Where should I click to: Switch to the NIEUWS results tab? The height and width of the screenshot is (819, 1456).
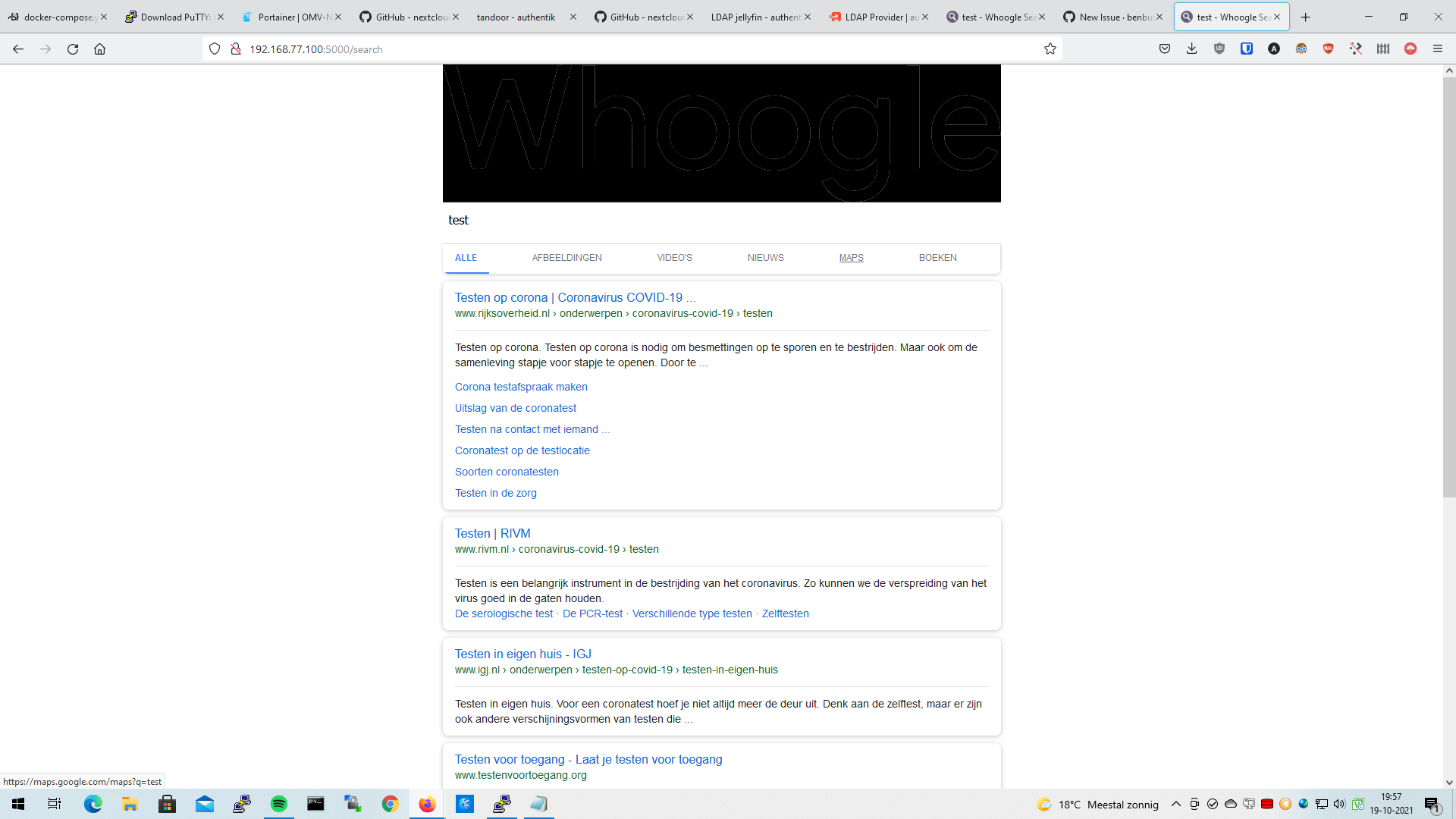pos(765,258)
